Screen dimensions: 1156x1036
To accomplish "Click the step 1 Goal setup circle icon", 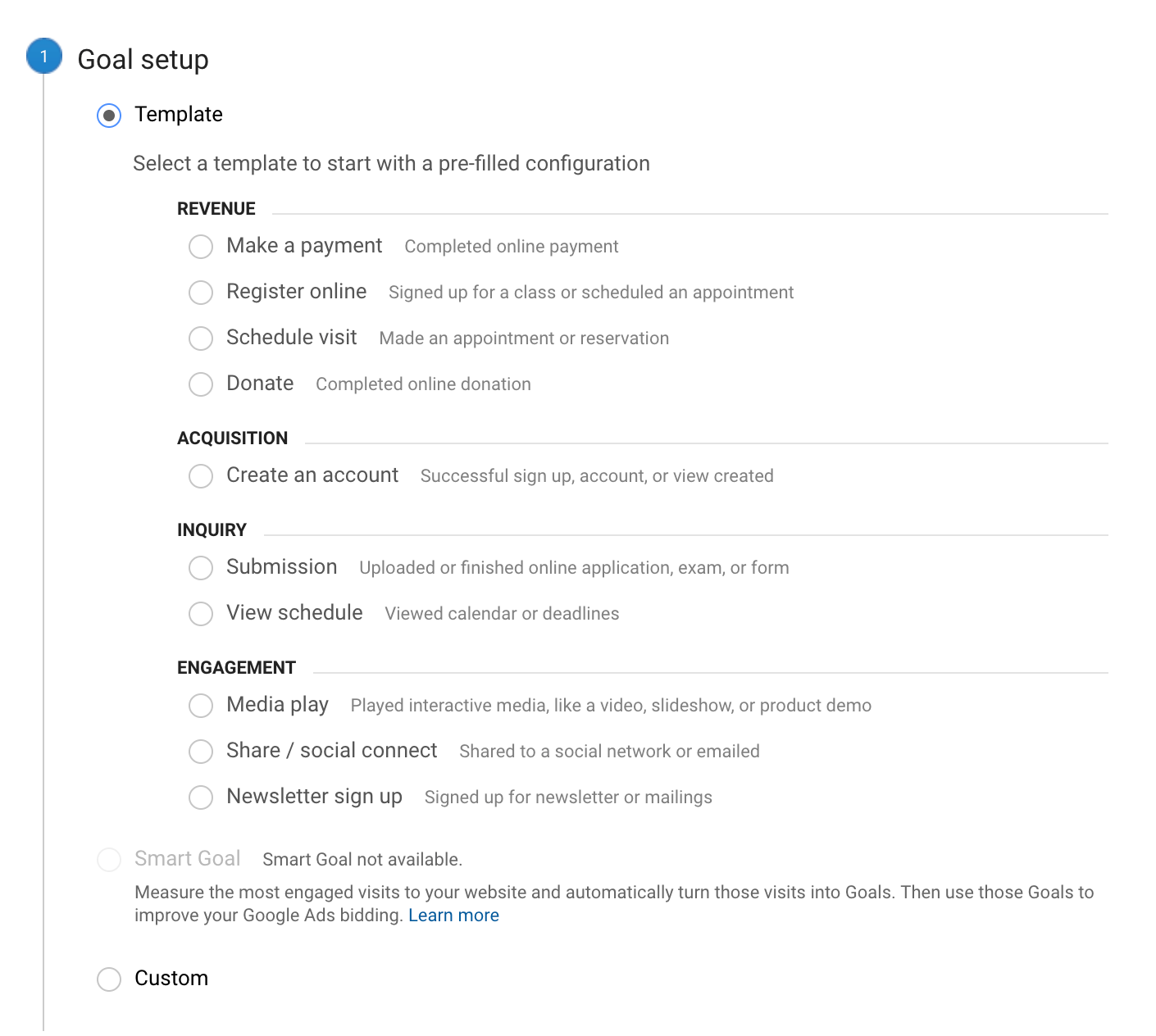I will [43, 57].
